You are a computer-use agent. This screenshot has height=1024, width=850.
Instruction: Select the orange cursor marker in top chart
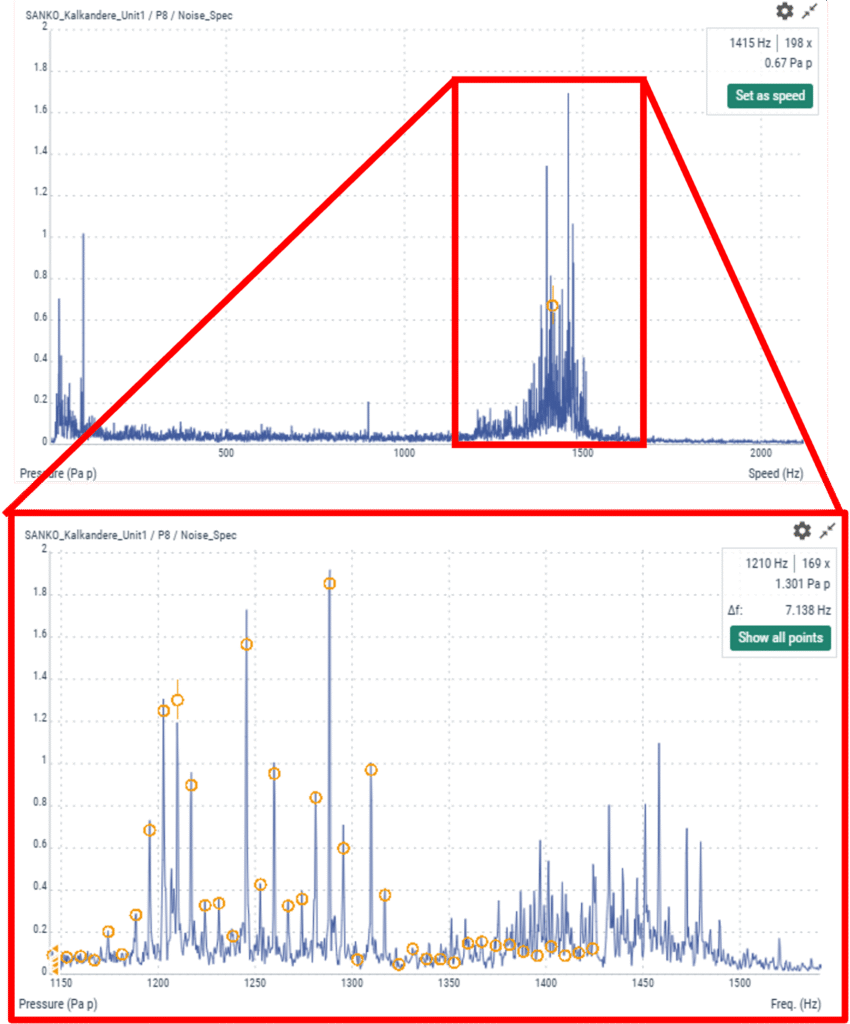point(553,305)
